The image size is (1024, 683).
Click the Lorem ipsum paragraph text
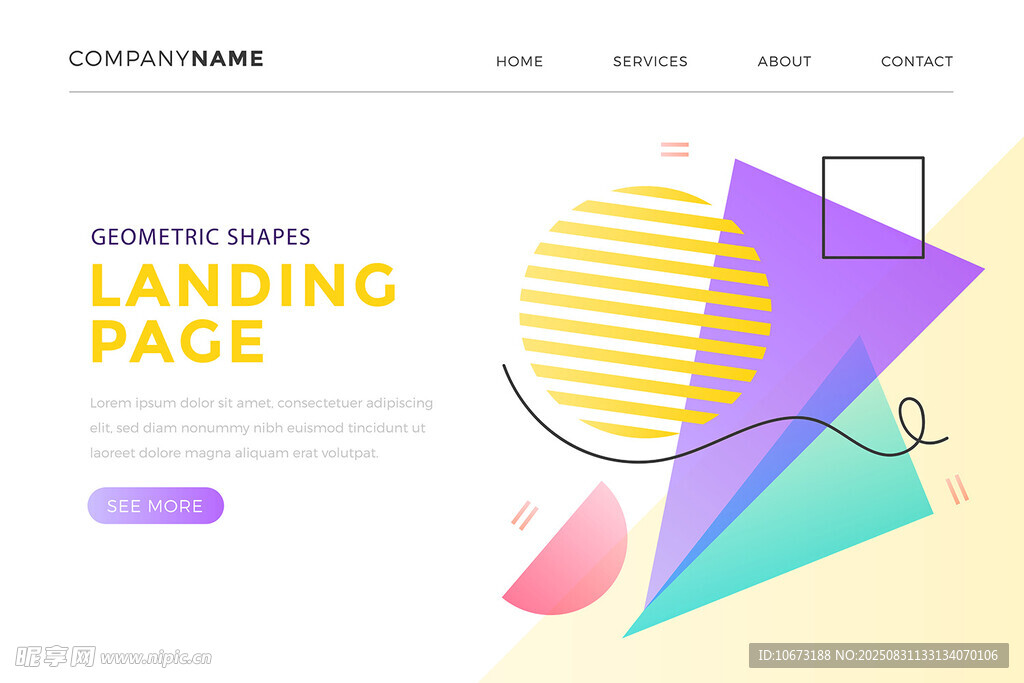[x=261, y=428]
